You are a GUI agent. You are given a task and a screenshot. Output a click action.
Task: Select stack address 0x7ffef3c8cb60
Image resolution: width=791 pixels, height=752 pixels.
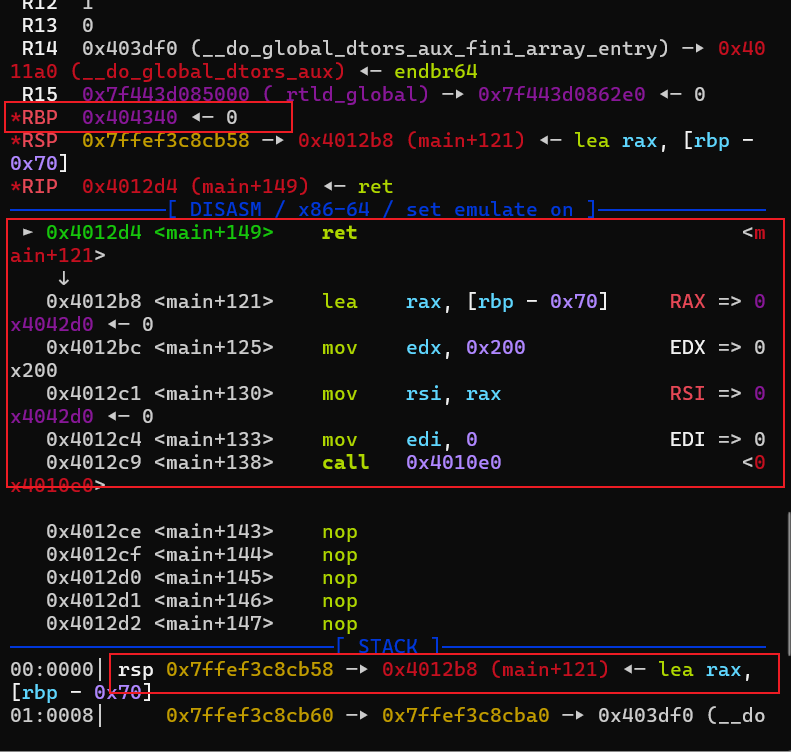click(x=250, y=716)
